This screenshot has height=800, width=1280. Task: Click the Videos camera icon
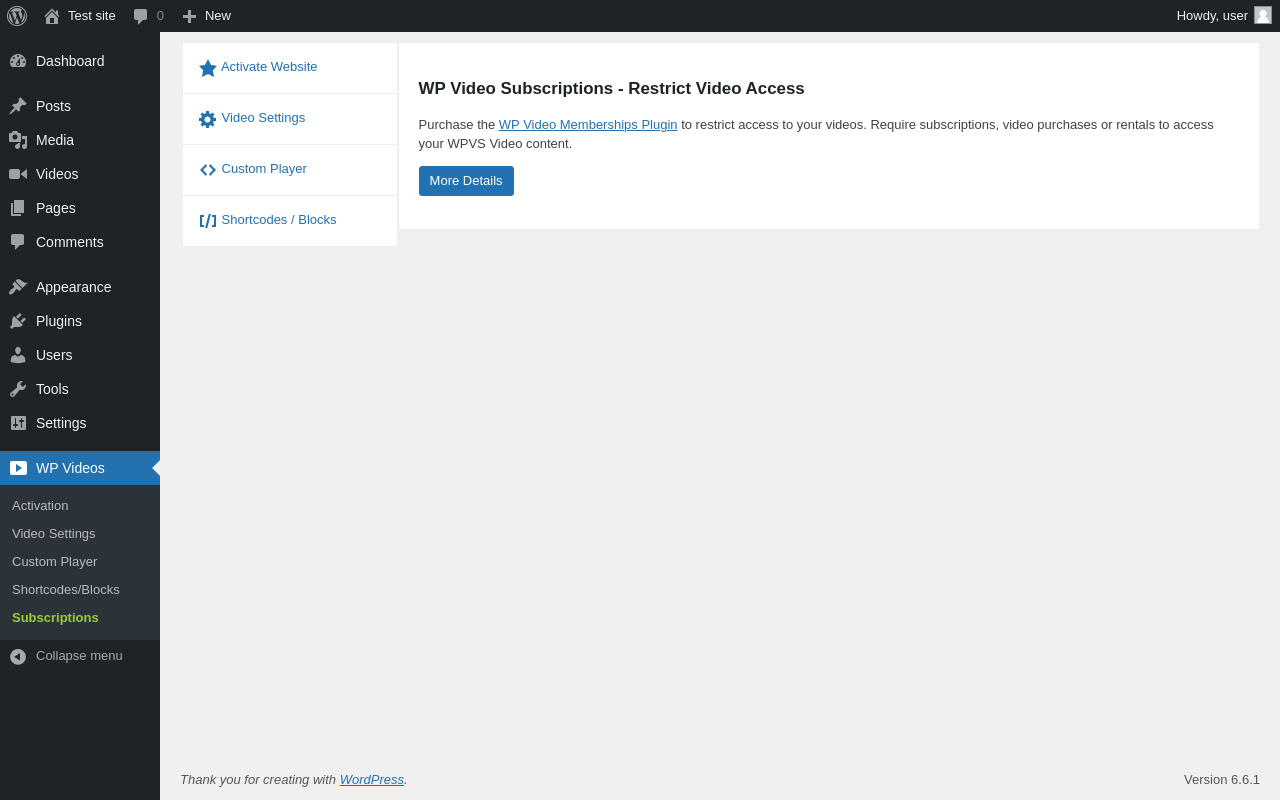tap(18, 174)
